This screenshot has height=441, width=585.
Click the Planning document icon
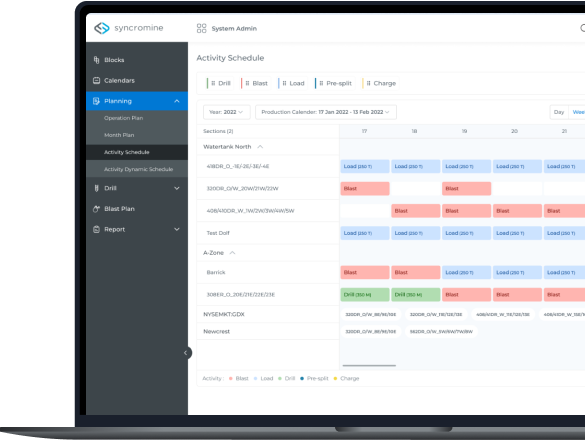pos(96,101)
